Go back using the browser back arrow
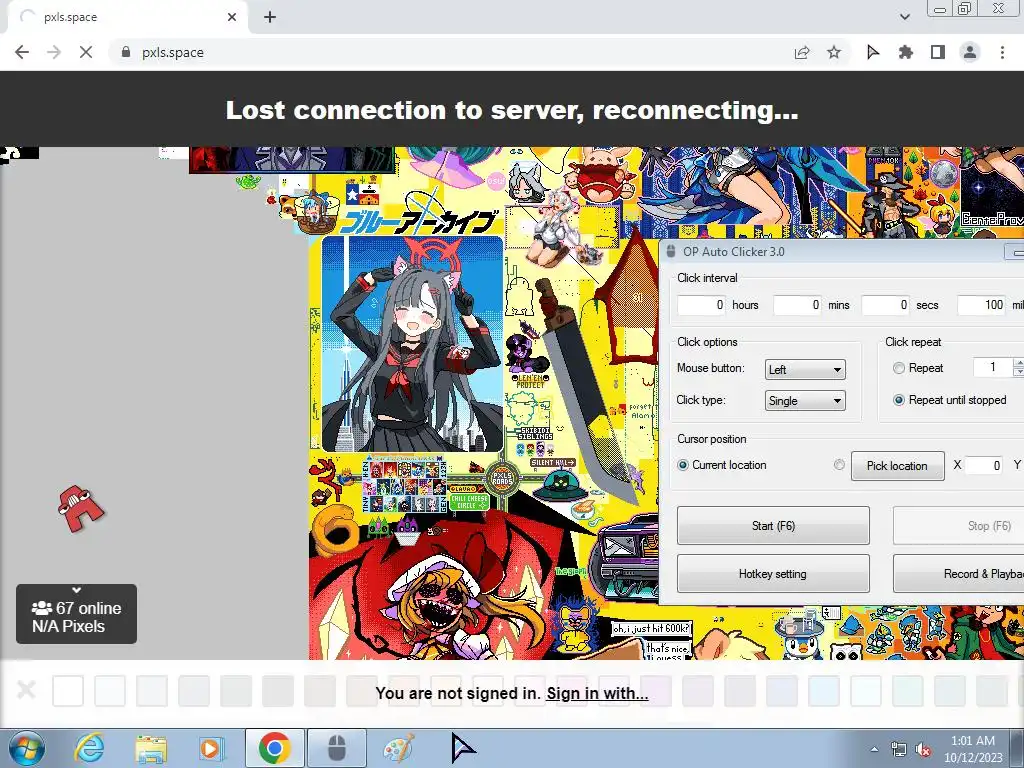1024x768 pixels. [x=22, y=52]
